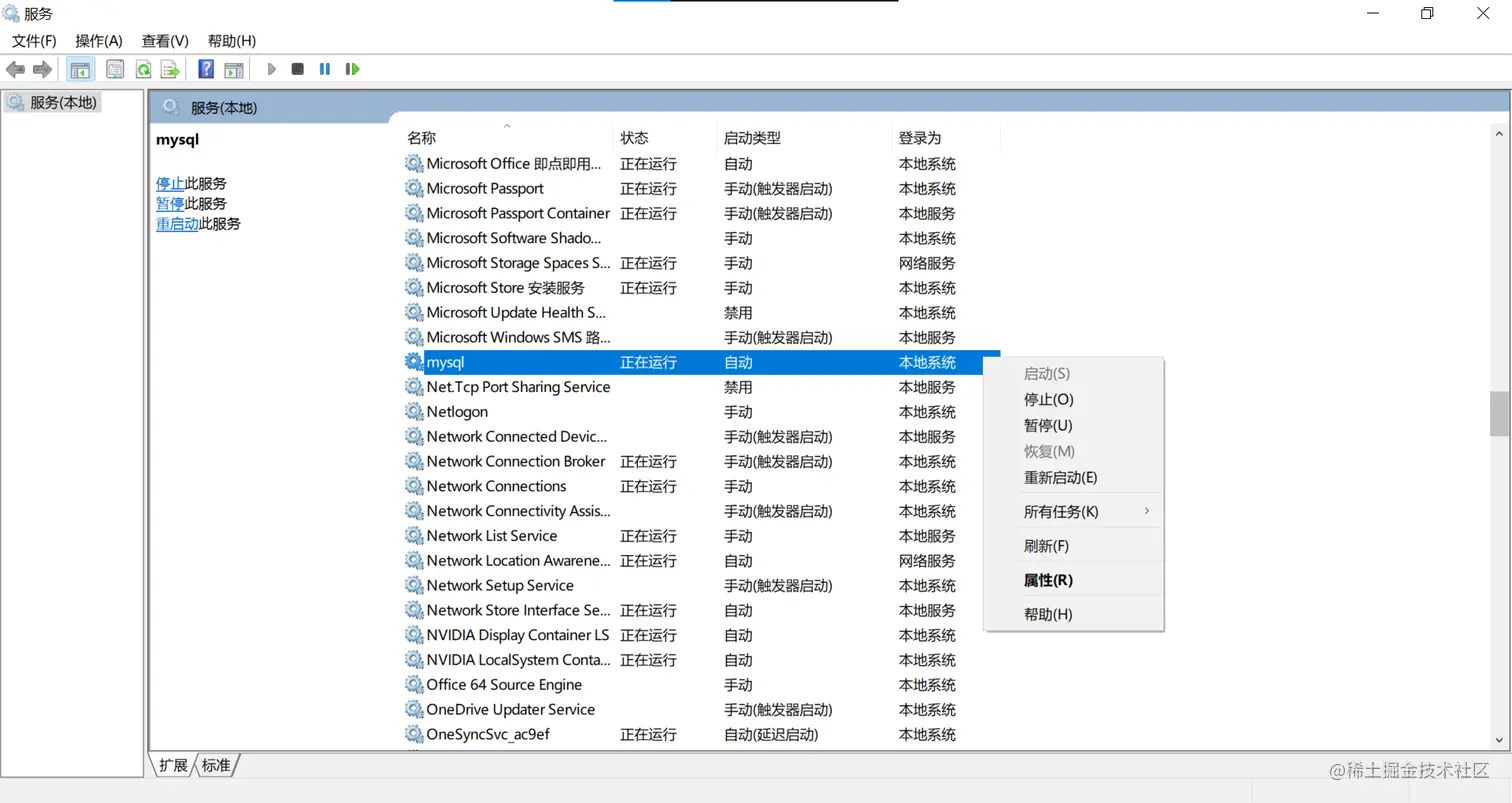
Task: Open 属性(R) from the context menu
Action: (x=1074, y=580)
